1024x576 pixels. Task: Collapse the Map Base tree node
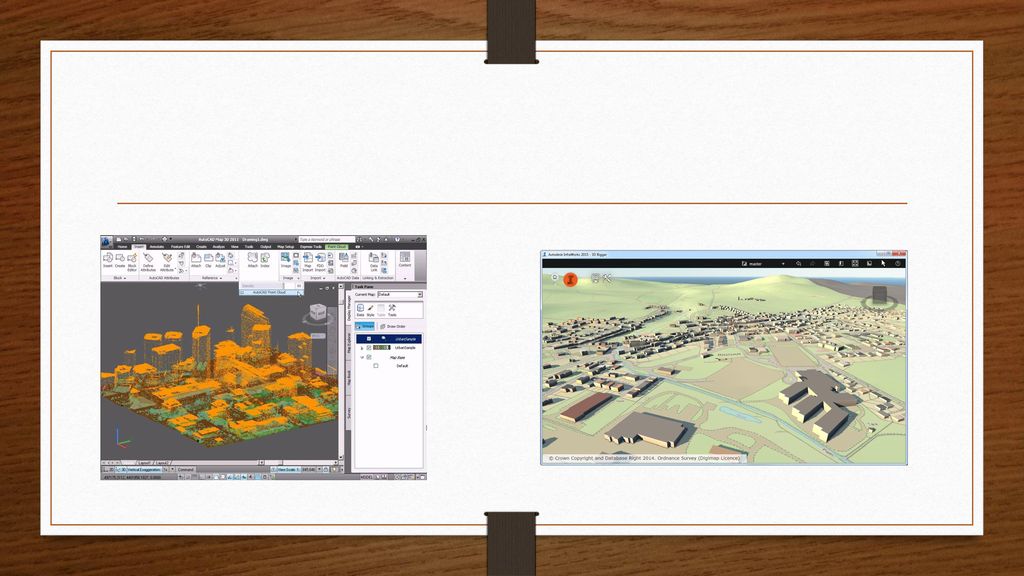pyautogui.click(x=362, y=357)
